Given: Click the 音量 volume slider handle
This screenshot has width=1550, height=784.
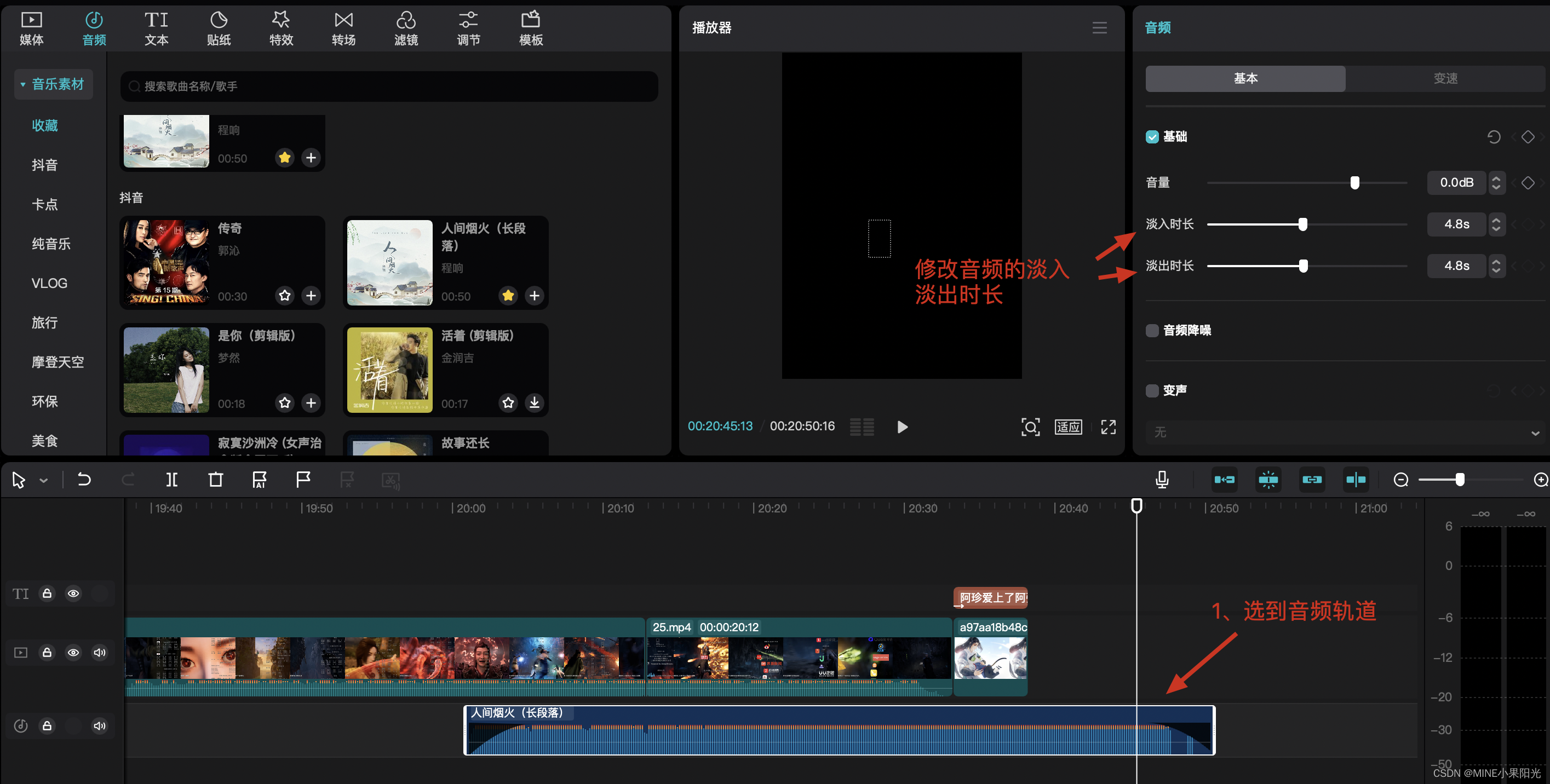Looking at the screenshot, I should click(1354, 183).
